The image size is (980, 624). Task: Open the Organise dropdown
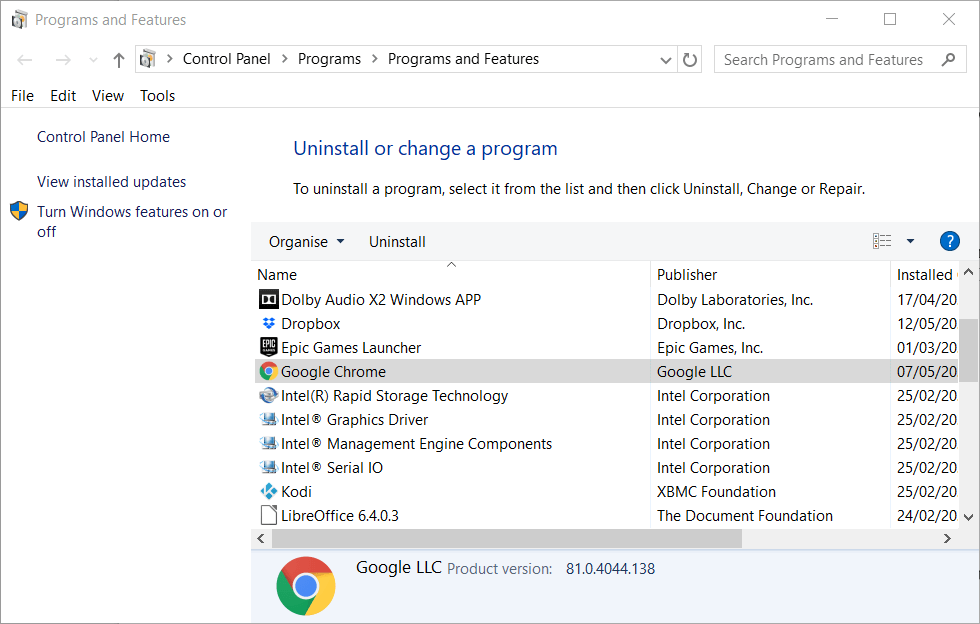point(306,241)
